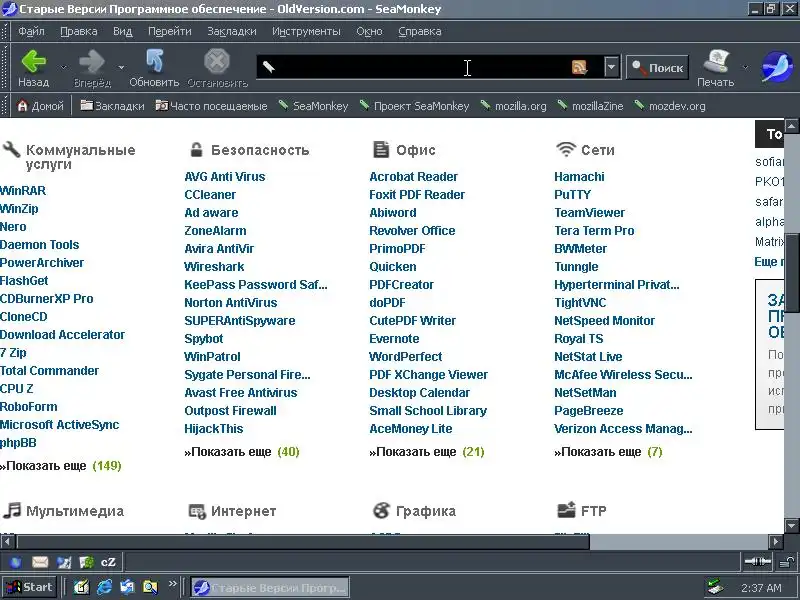Open the WinRAR link

[x=22, y=191]
